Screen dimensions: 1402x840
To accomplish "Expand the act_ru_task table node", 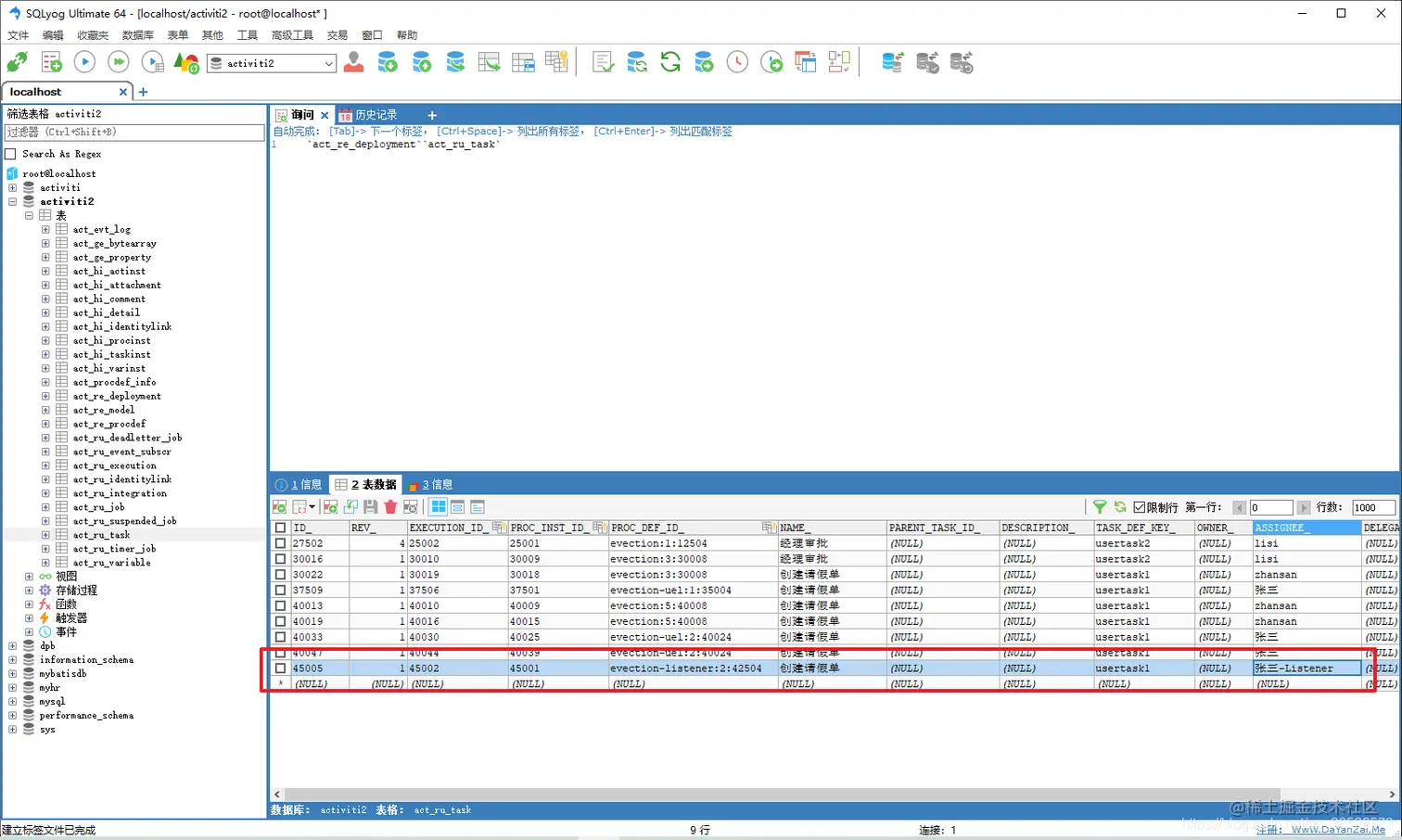I will pyautogui.click(x=45, y=535).
